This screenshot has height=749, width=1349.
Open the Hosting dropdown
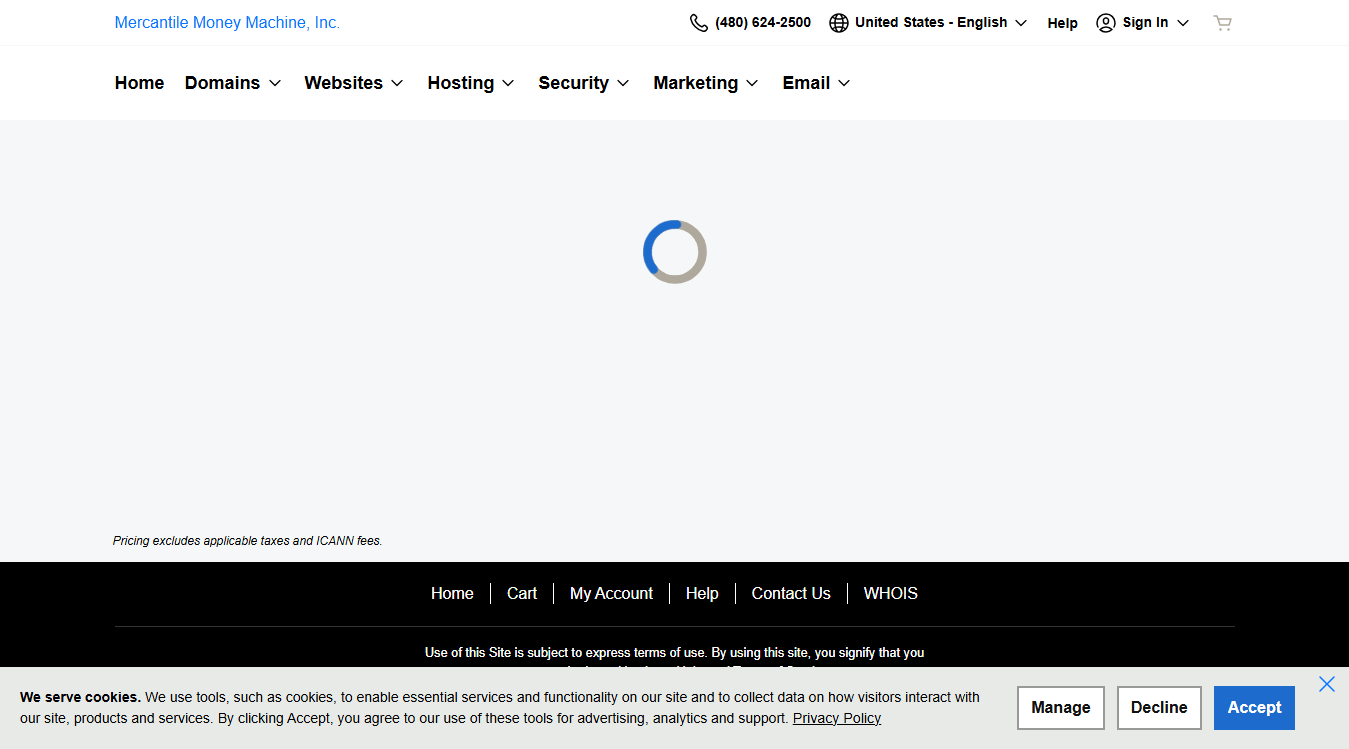[471, 83]
